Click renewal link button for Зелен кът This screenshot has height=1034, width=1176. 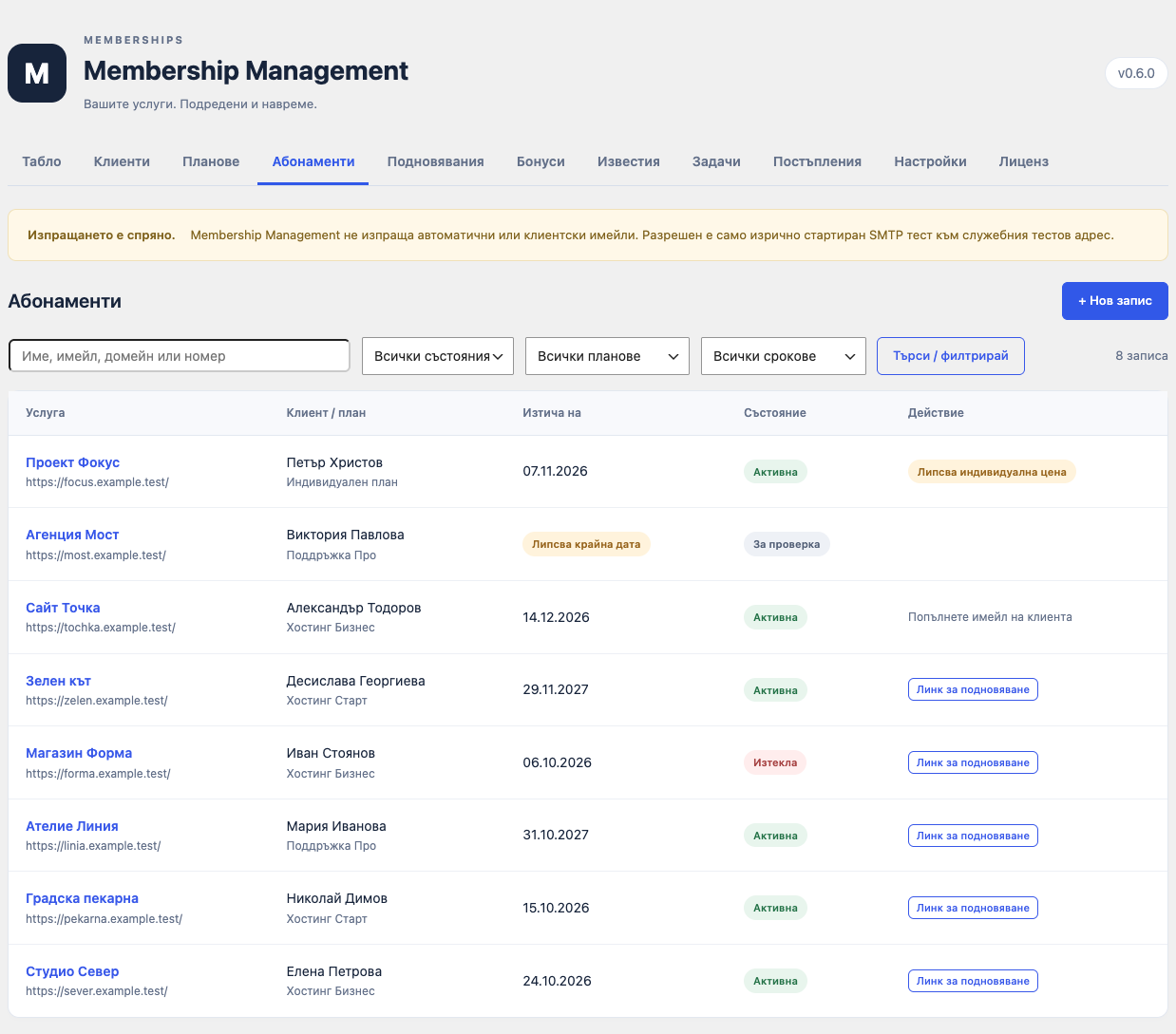pyautogui.click(x=973, y=689)
